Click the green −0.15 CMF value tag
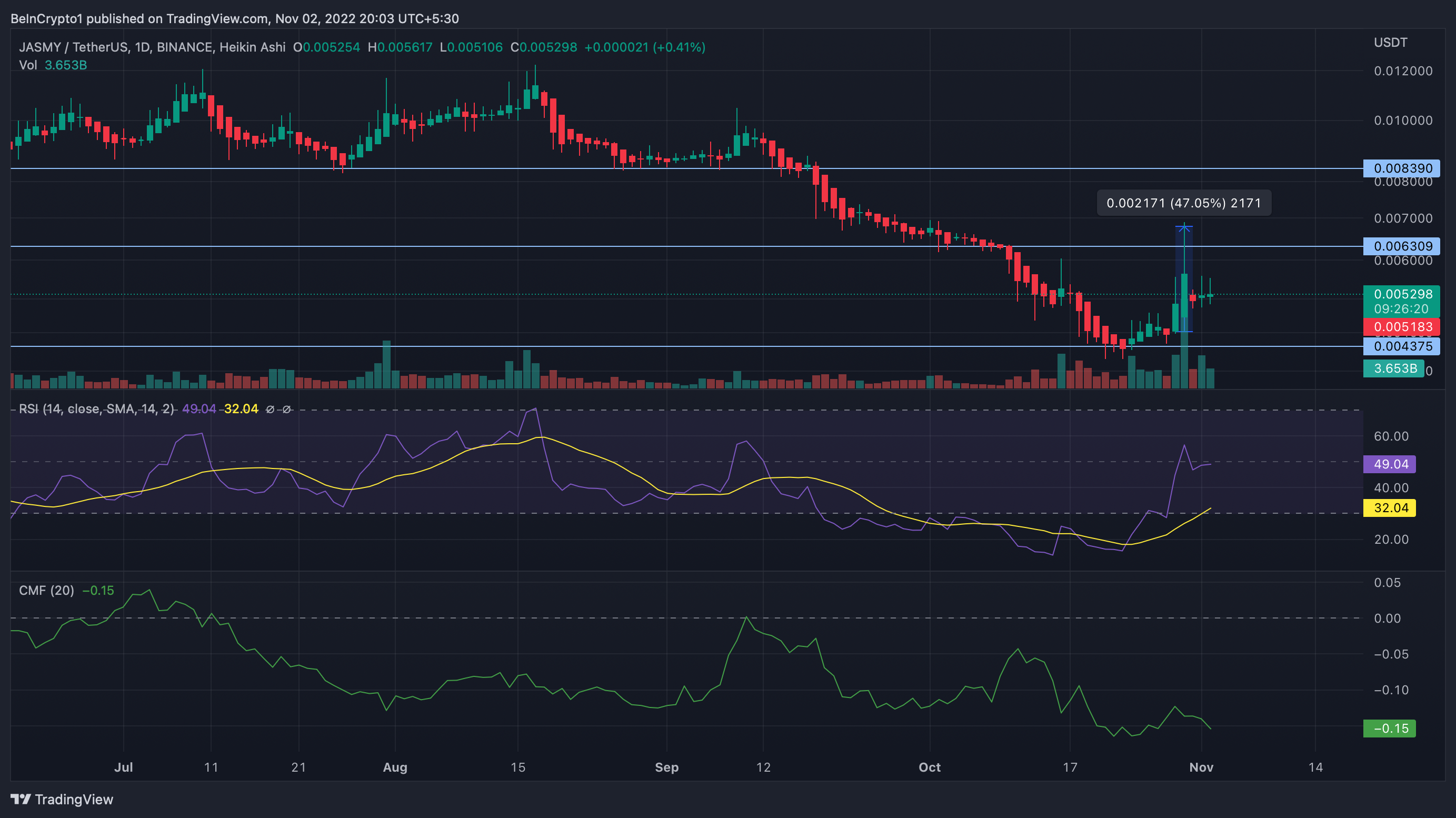 coord(1390,728)
